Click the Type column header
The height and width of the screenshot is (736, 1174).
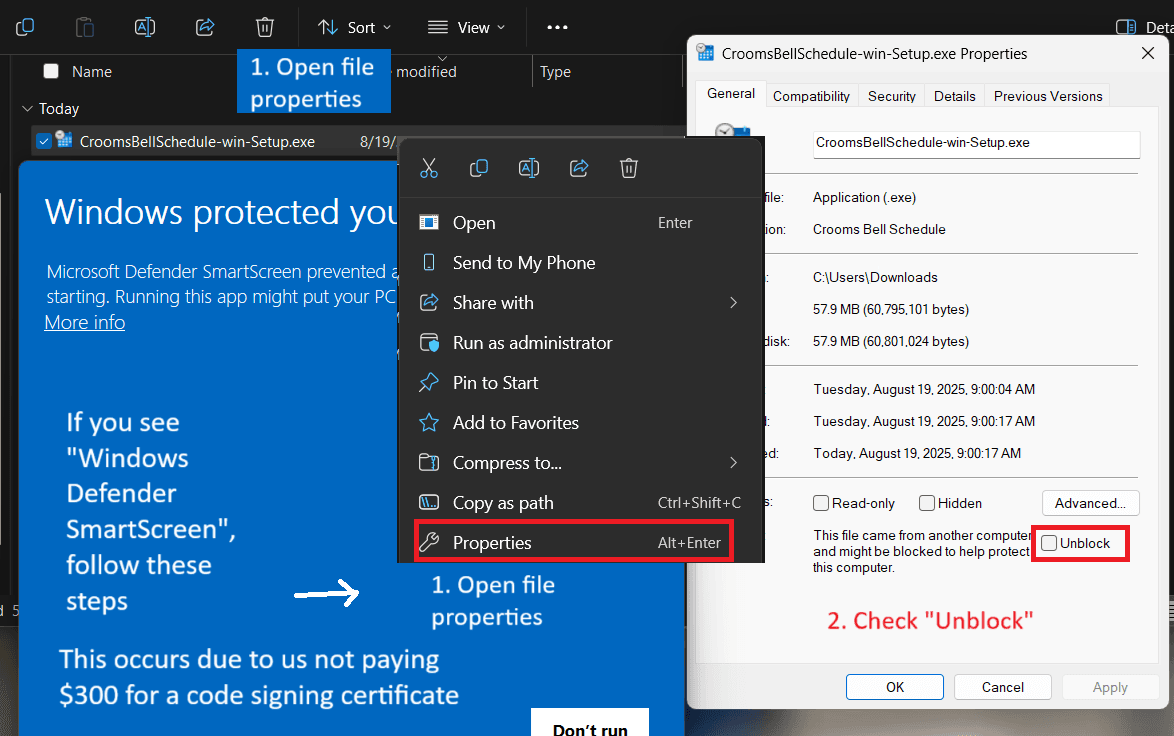click(555, 72)
